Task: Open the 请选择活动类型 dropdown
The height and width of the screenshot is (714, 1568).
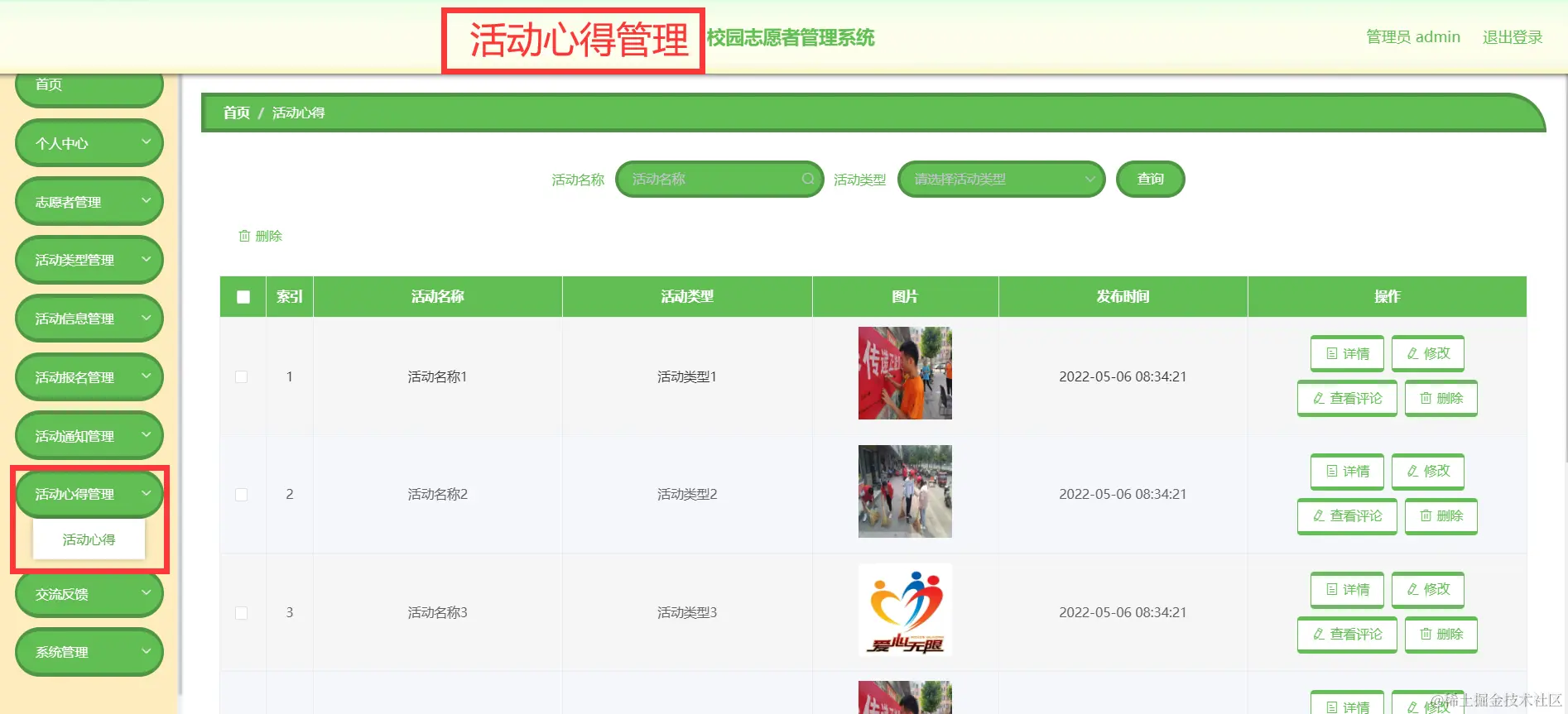Action: pyautogui.click(x=1001, y=179)
